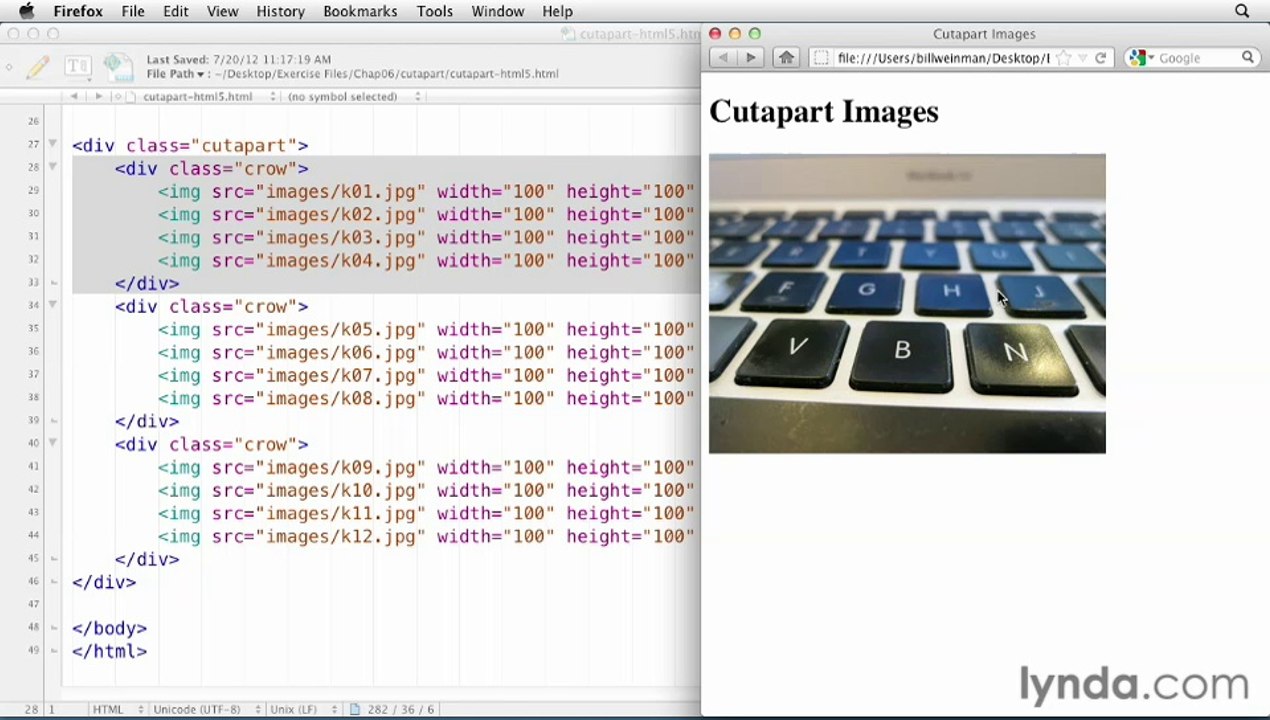
Task: Open the File menu
Action: coord(133,11)
